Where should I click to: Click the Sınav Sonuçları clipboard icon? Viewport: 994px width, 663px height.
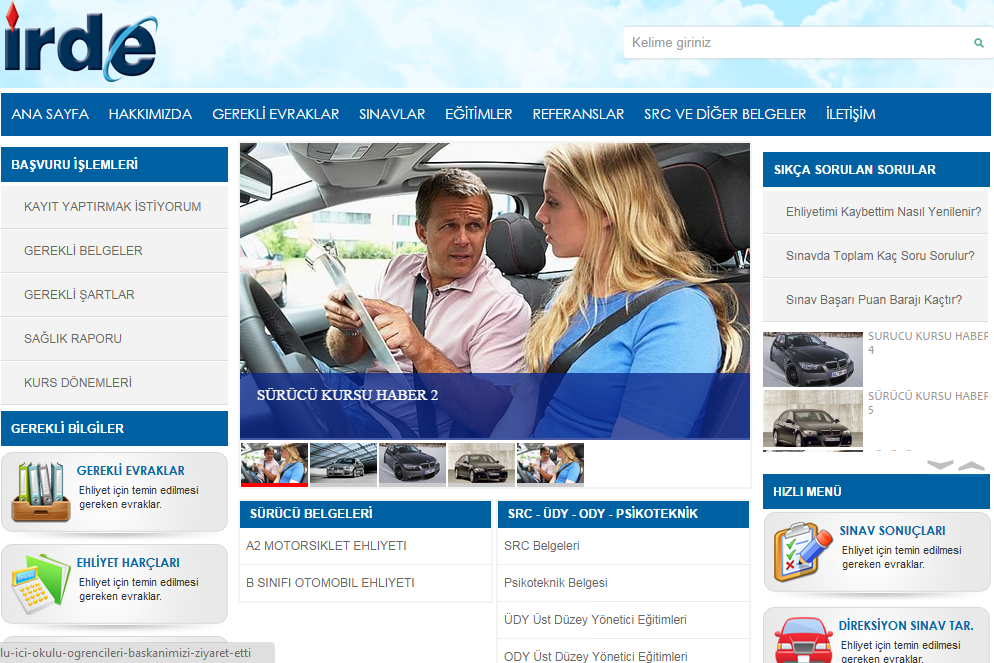point(803,552)
